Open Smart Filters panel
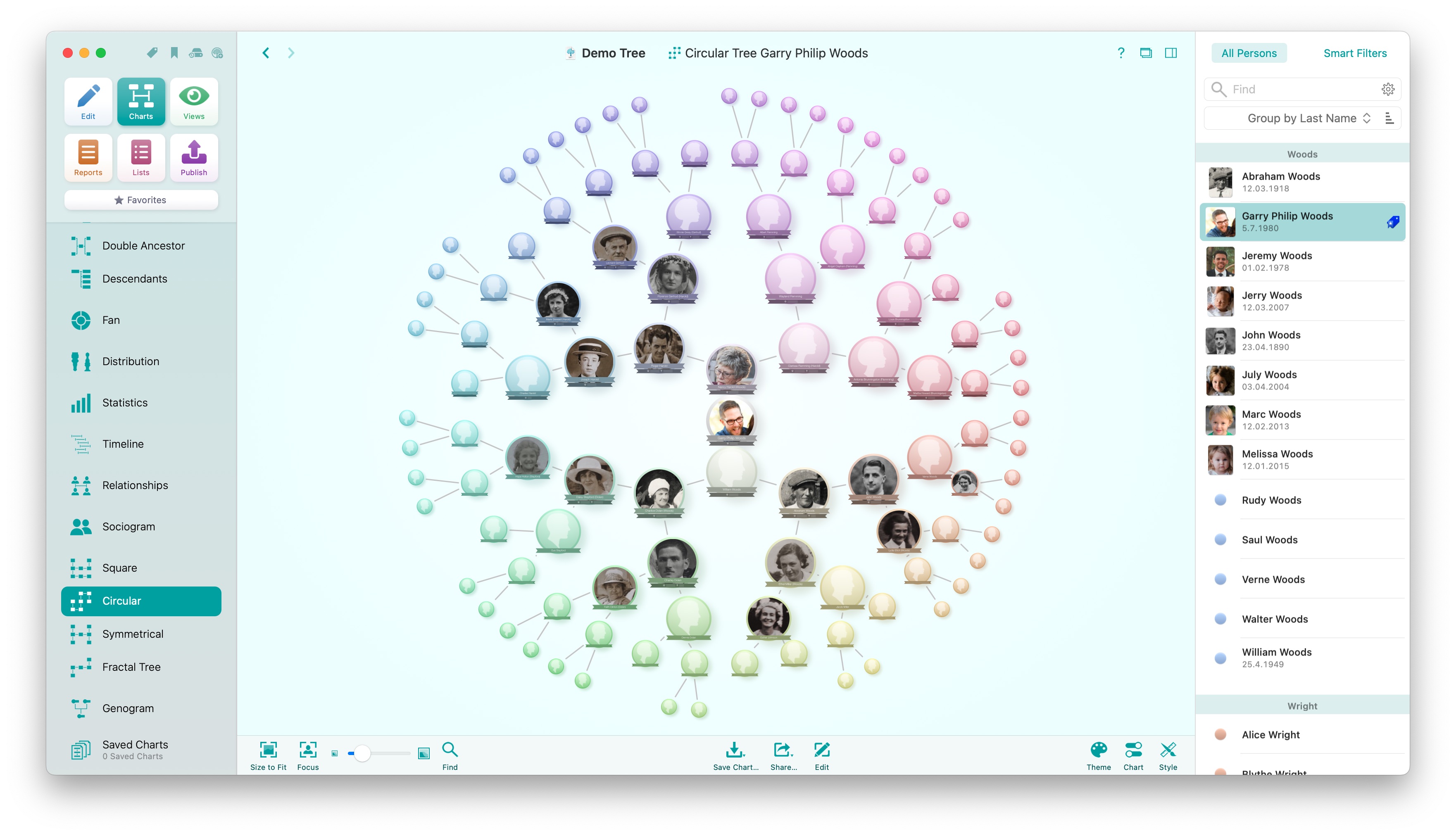This screenshot has height=836, width=1456. coord(1353,52)
